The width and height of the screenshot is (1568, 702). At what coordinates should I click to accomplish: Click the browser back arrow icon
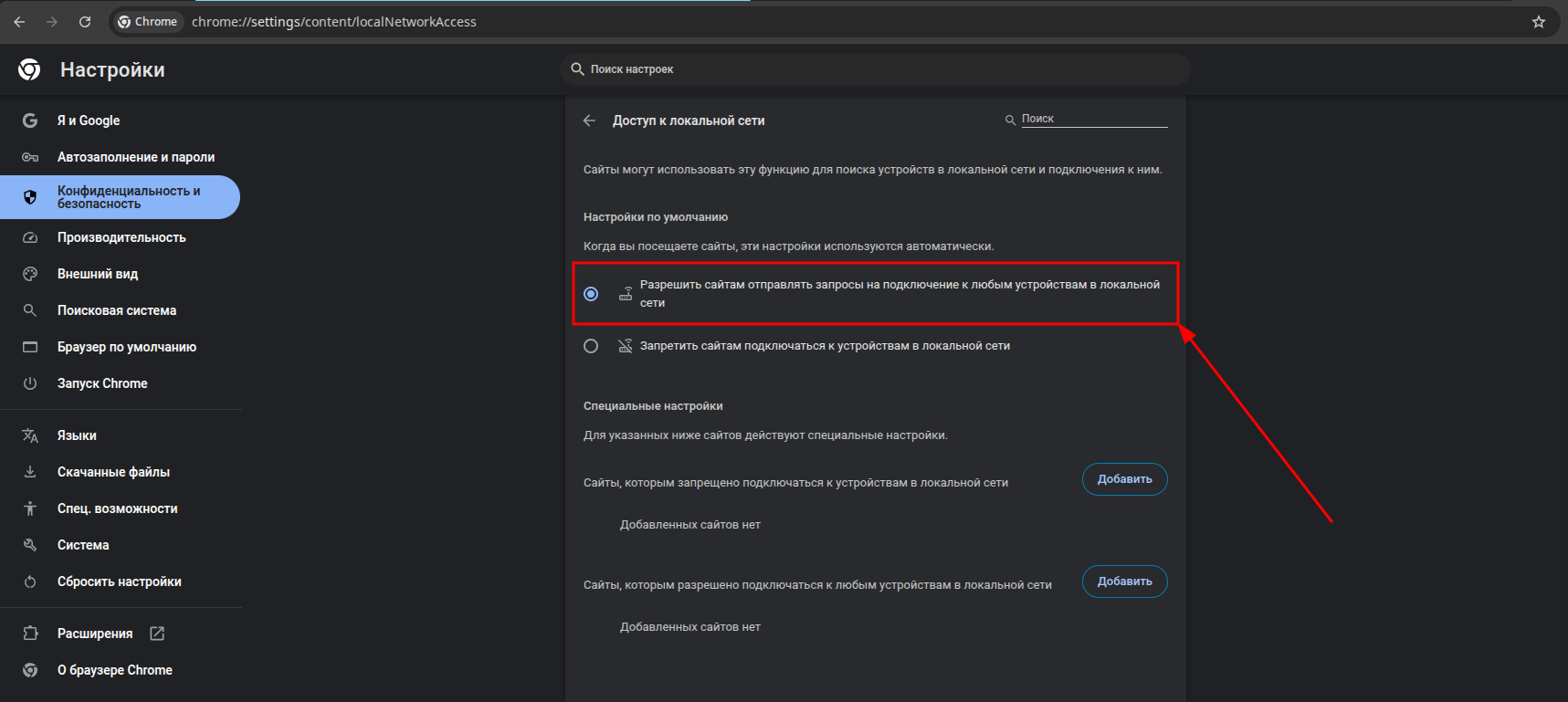[x=20, y=22]
